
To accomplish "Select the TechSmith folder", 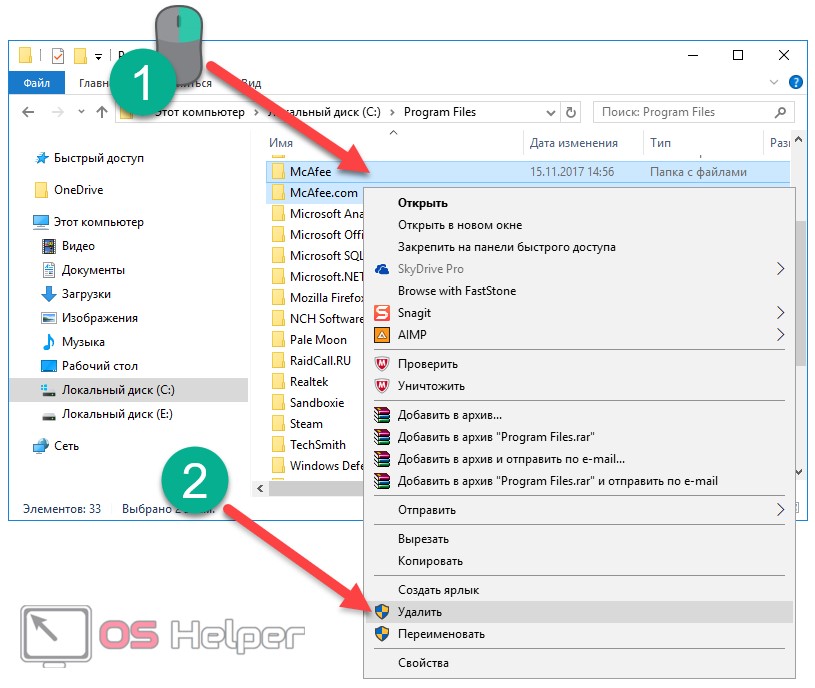I will pyautogui.click(x=318, y=445).
